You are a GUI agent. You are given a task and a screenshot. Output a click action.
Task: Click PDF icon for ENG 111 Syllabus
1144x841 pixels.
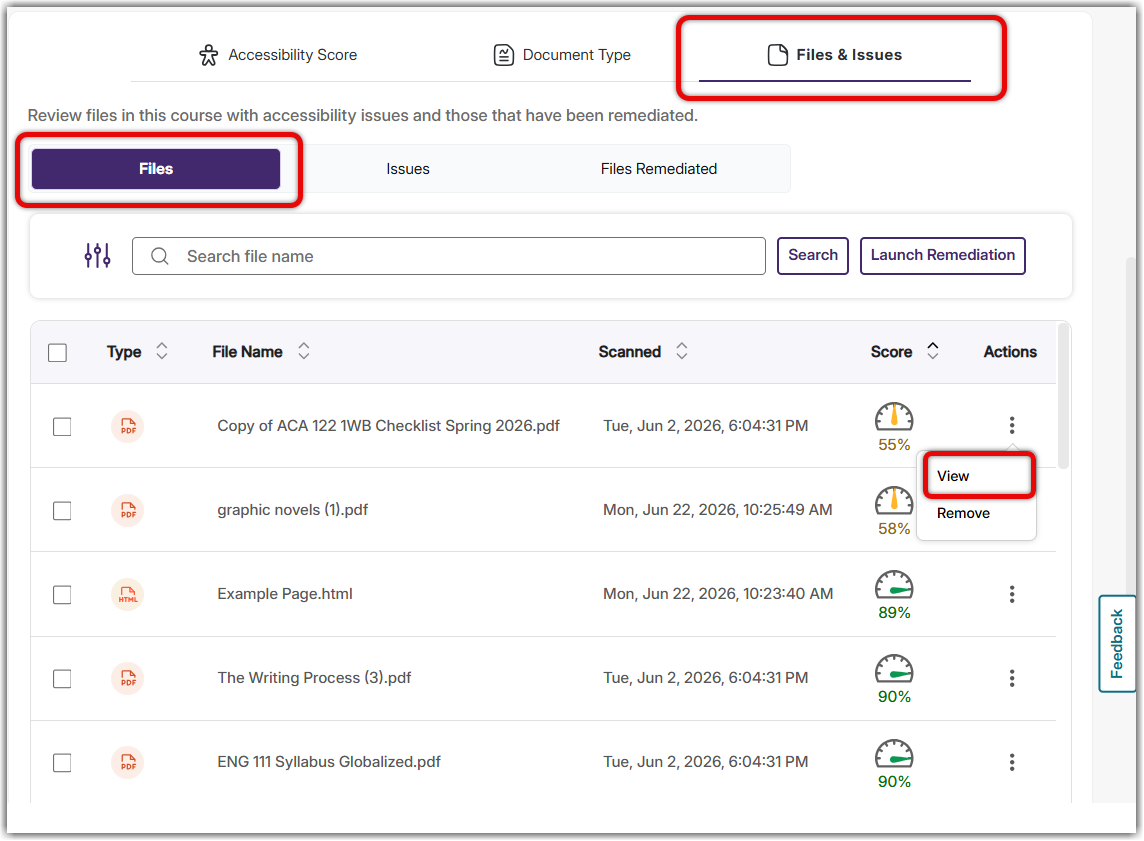(x=128, y=762)
